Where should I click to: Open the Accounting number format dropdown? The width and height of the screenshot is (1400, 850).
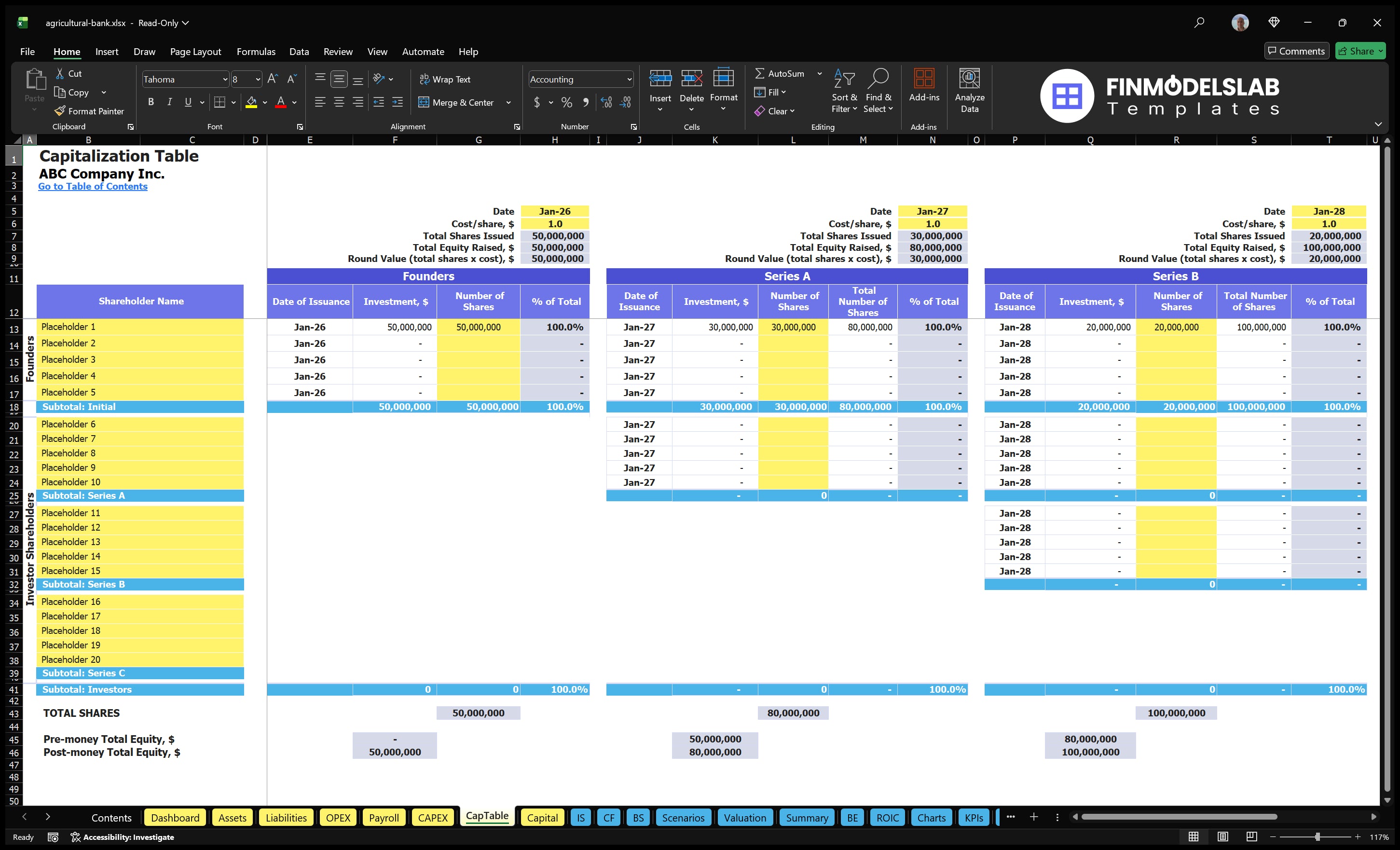[x=629, y=79]
